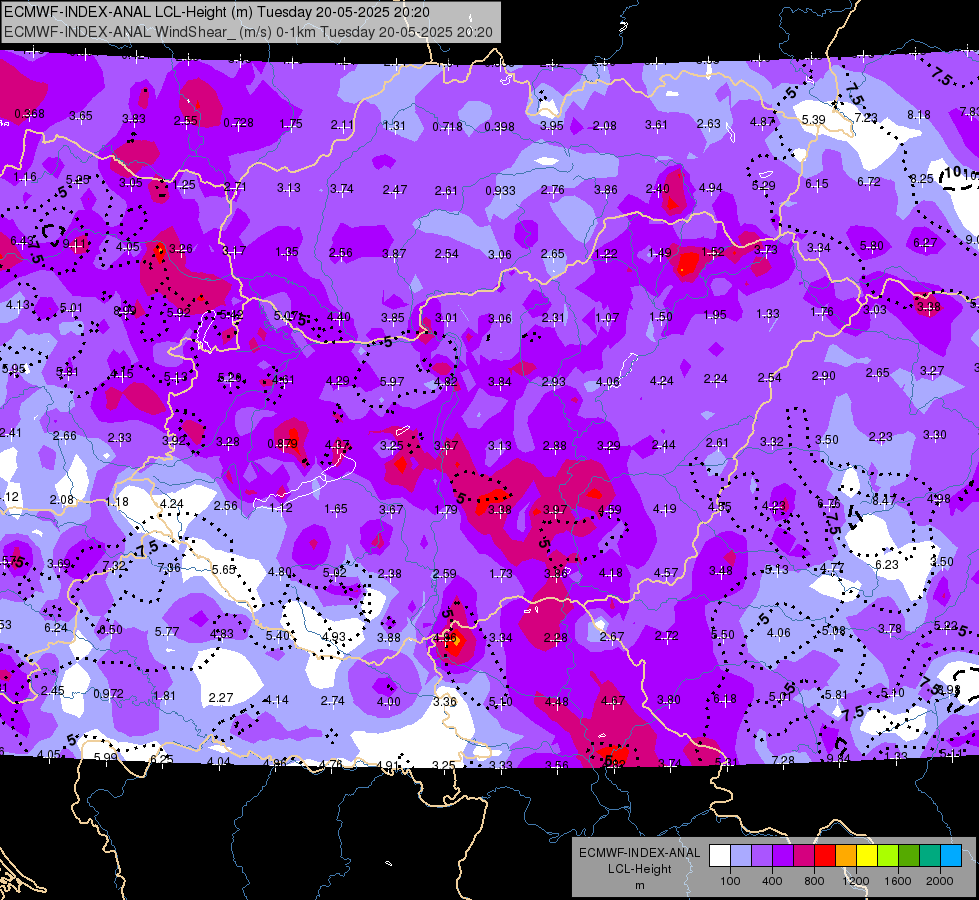Image resolution: width=979 pixels, height=900 pixels.
Task: Click the wind shear value 6.27
Action: [925, 242]
